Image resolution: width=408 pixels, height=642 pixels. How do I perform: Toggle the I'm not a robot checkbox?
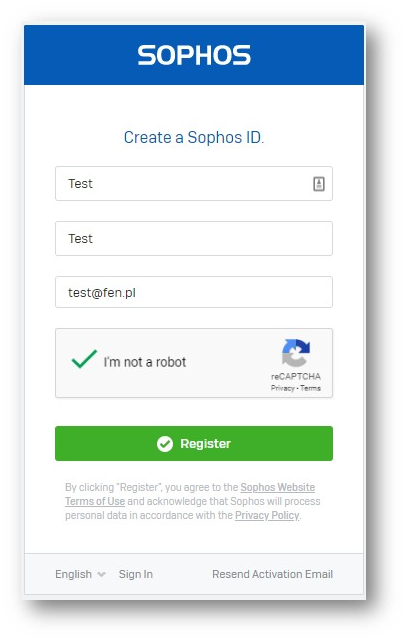[84, 359]
